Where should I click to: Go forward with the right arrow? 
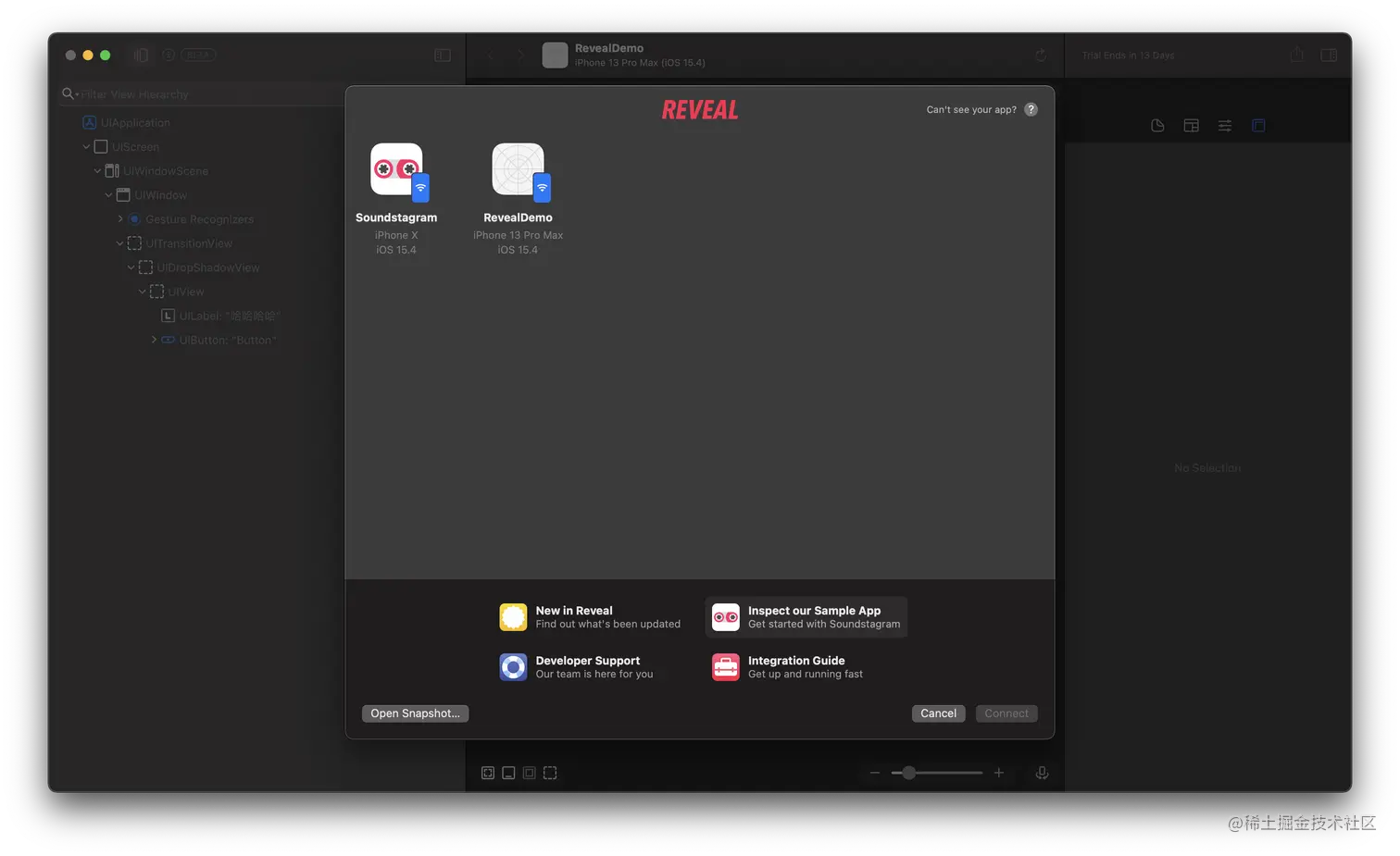[520, 56]
